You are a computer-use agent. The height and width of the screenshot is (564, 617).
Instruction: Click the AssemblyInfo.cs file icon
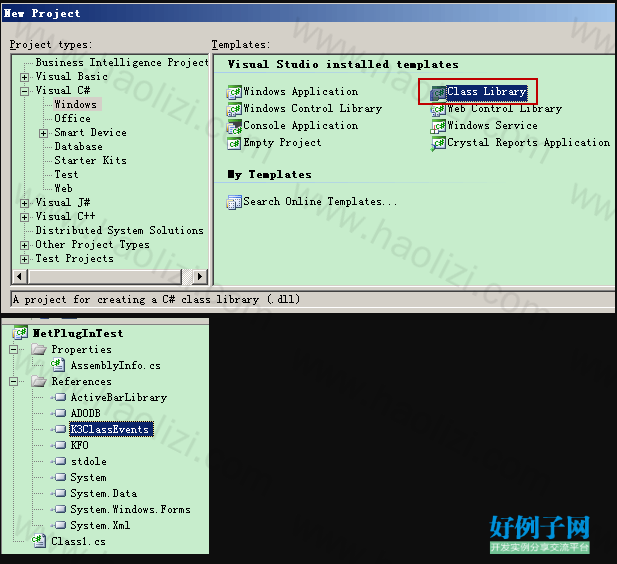(58, 365)
